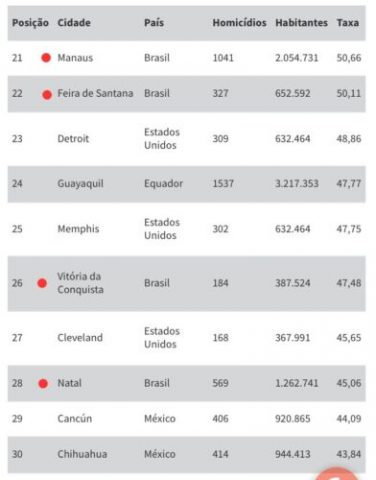Select the Memphis row city name
The width and height of the screenshot is (376, 480).
pos(78,229)
